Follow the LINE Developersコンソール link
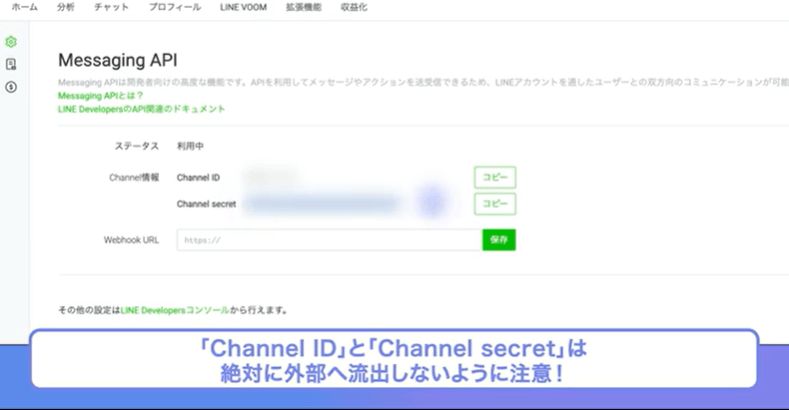Image resolution: width=789 pixels, height=410 pixels. click(x=175, y=310)
